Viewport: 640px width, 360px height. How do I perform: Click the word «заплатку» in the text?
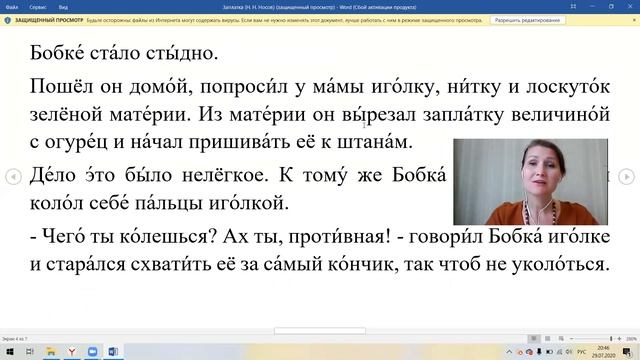463,114
